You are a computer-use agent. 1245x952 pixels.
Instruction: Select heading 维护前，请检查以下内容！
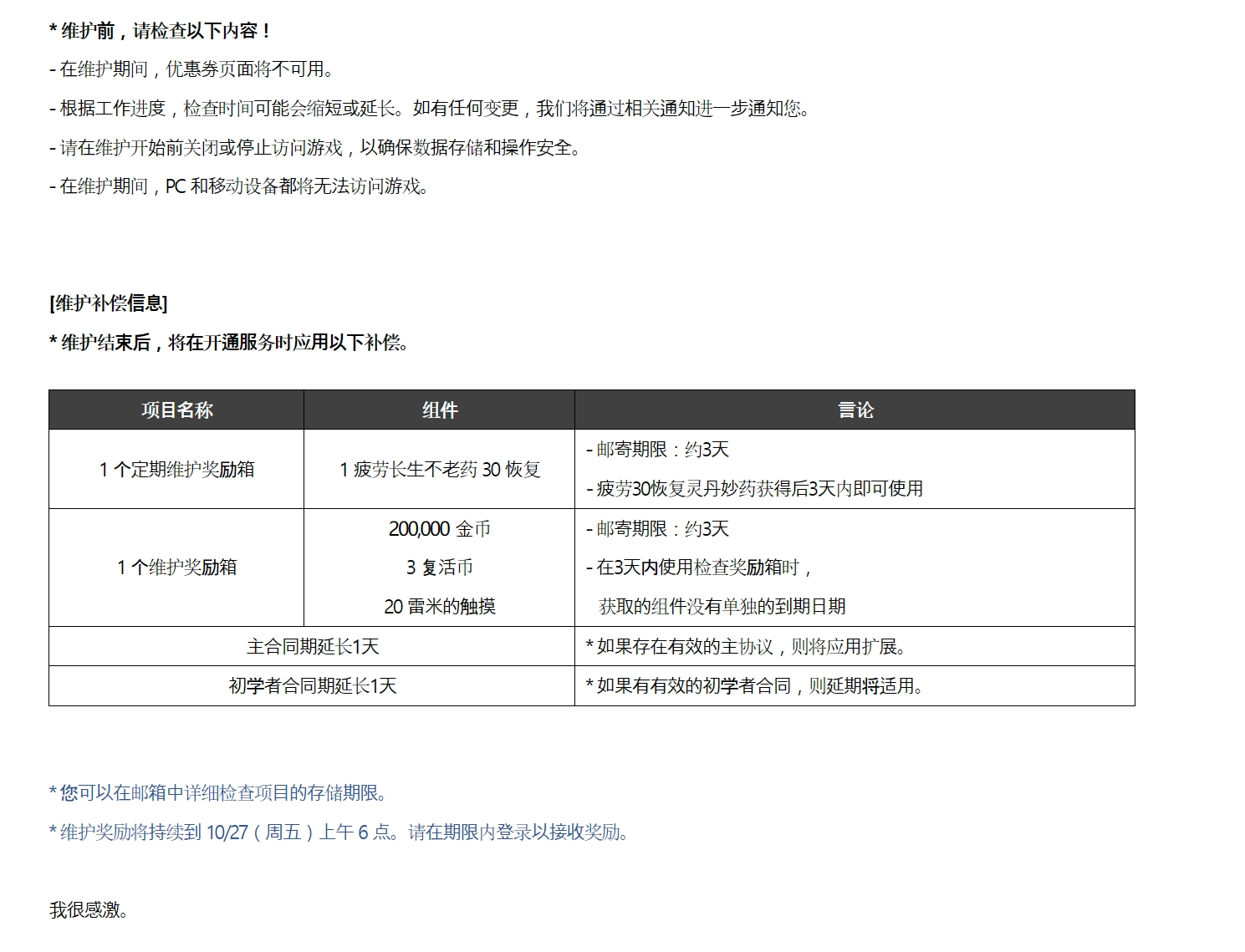160,31
